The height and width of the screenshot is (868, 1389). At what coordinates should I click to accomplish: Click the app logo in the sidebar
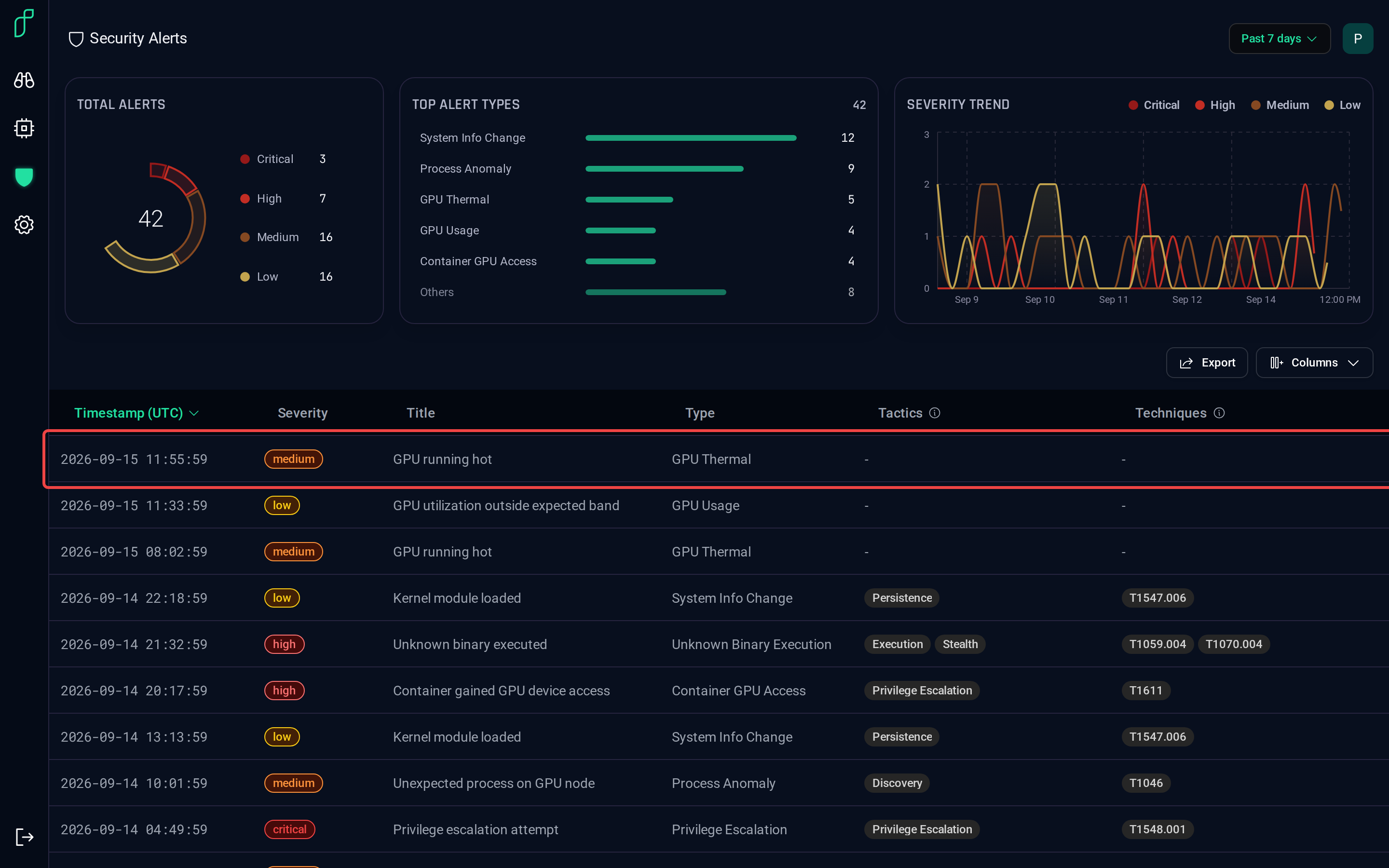click(24, 24)
